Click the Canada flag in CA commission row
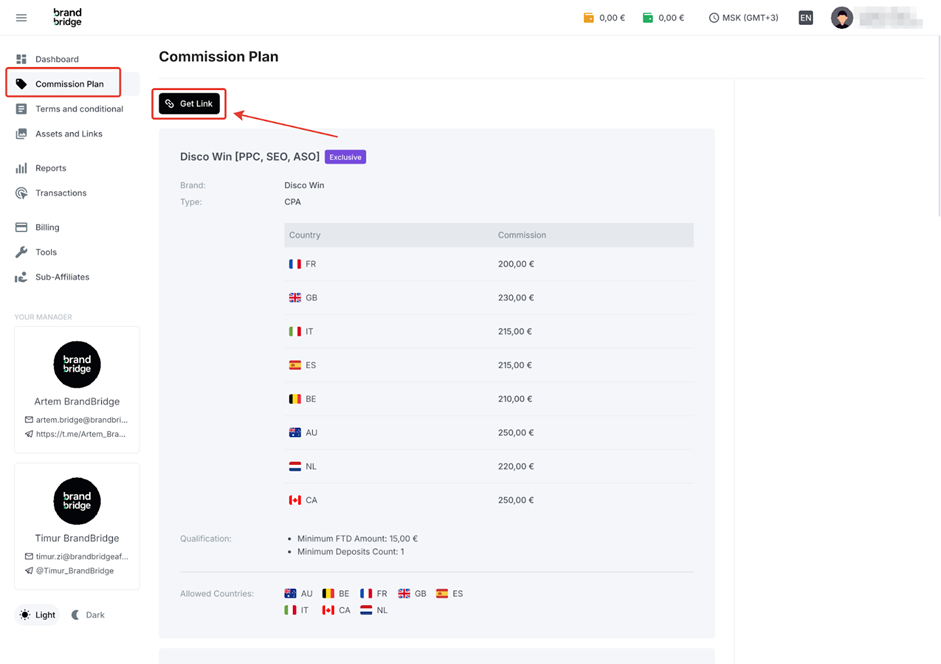The height and width of the screenshot is (664, 941). click(x=295, y=500)
